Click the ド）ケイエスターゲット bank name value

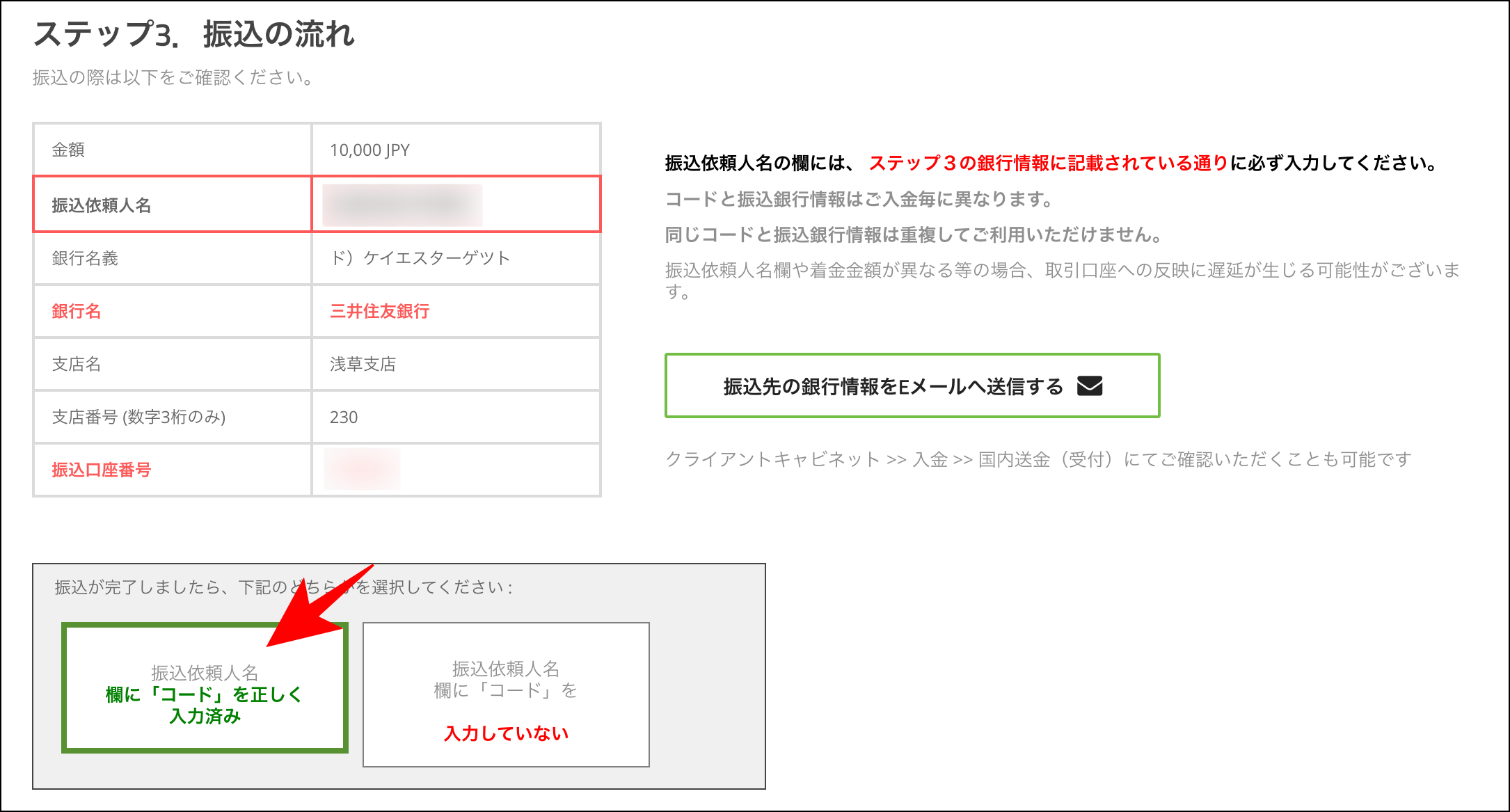[420, 257]
